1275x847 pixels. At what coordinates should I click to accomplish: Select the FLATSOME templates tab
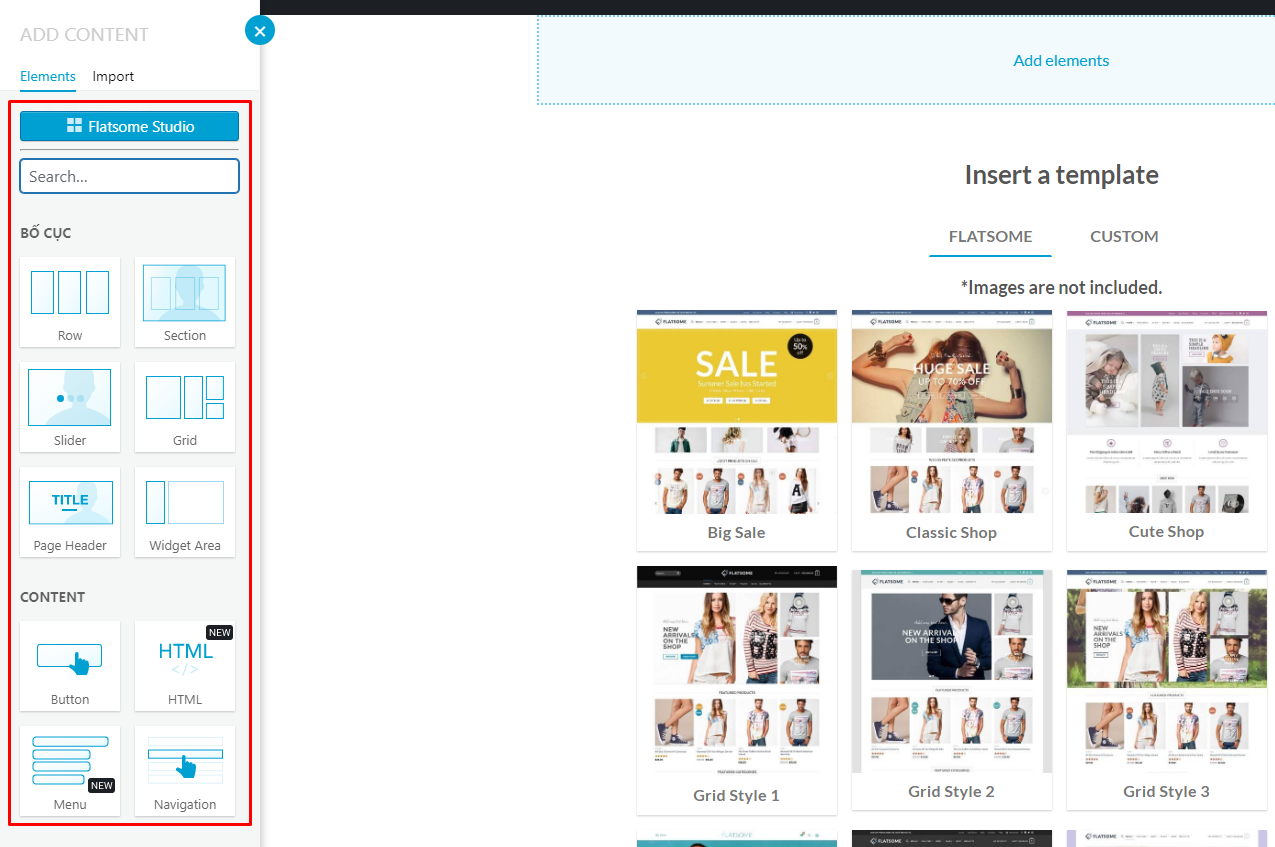(x=990, y=236)
